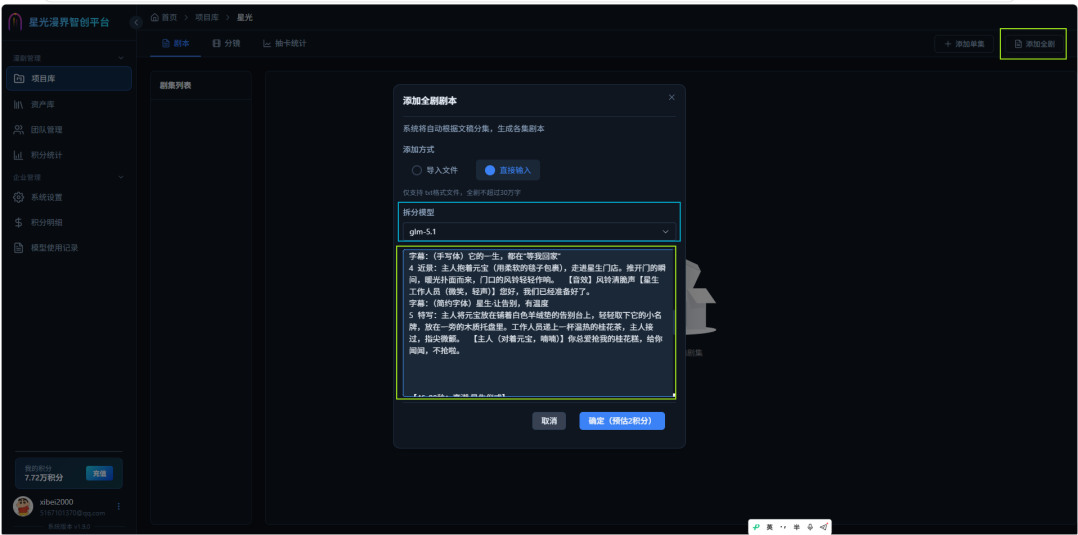Open 系统设置 in the sidebar
Screen dimensions: 1078x535
(69, 197)
